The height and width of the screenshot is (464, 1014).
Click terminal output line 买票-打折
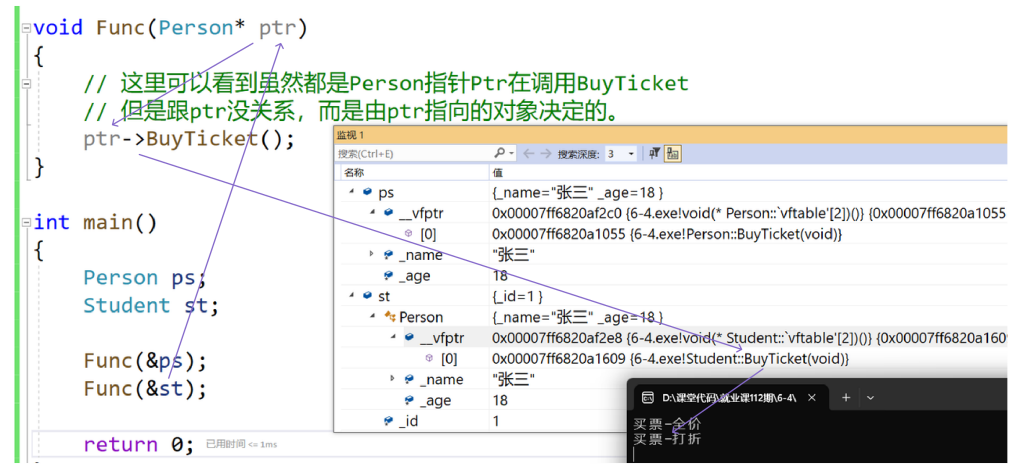click(667, 439)
